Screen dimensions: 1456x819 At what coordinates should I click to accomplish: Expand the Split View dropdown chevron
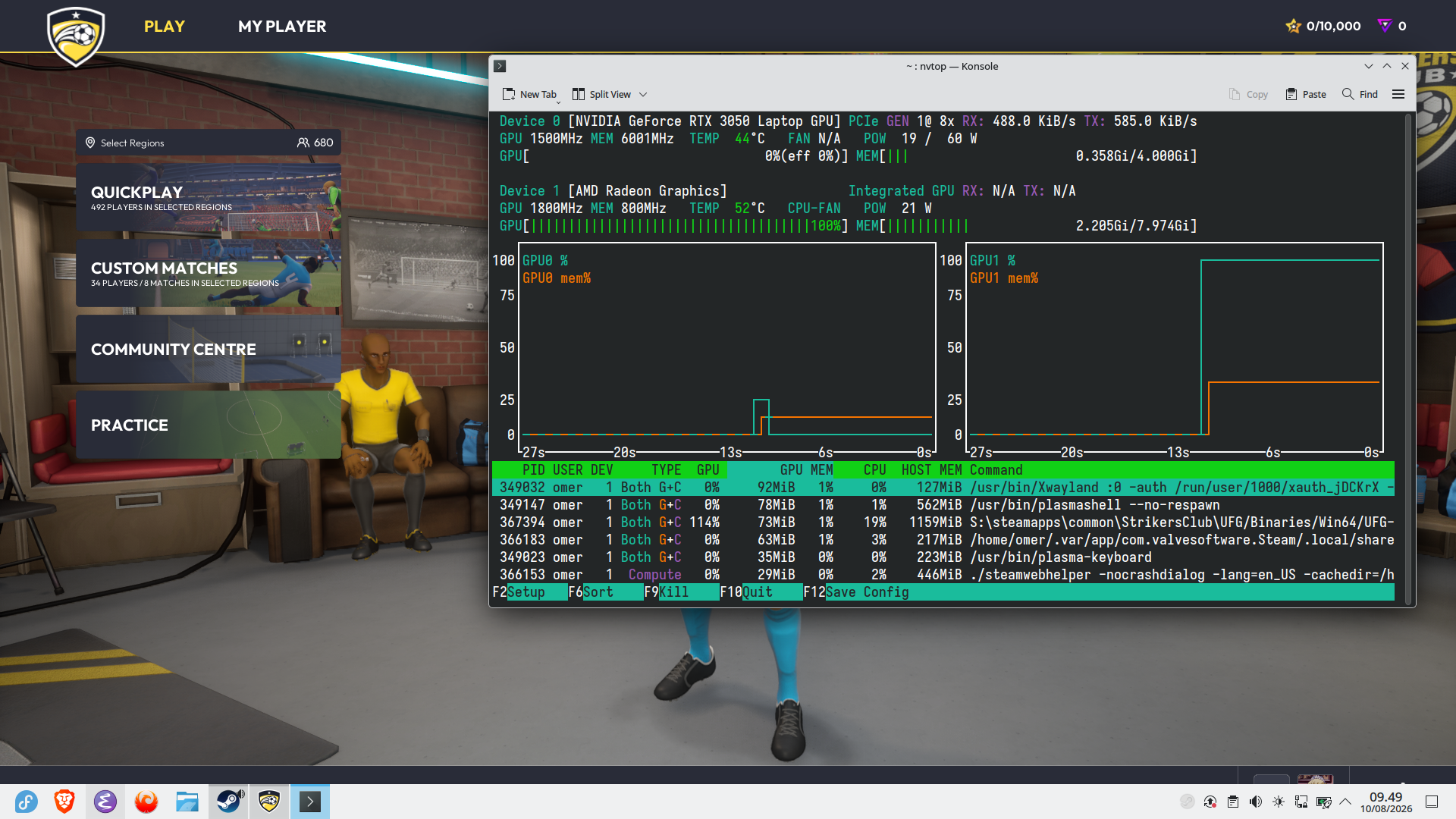coord(643,95)
